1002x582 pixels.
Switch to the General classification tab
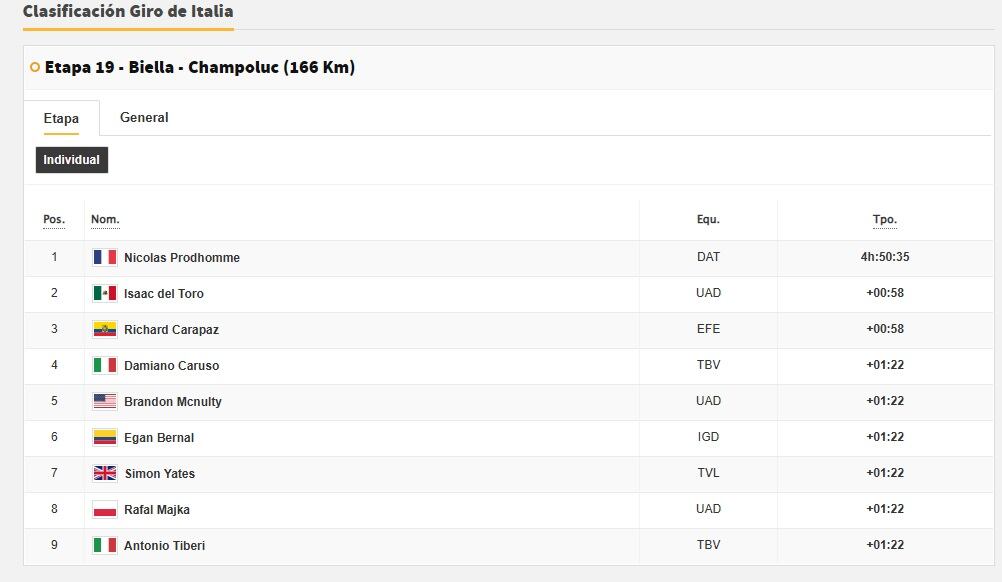[144, 117]
